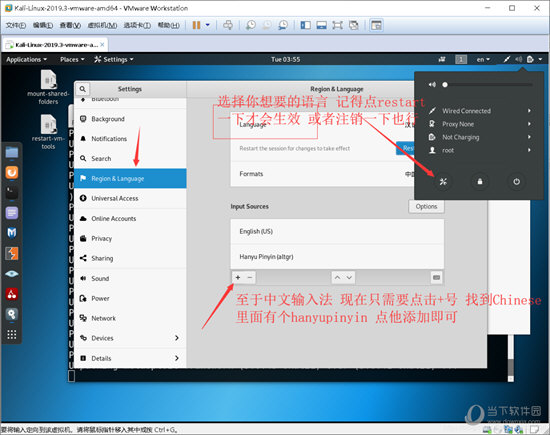Click the blue Restart button
Viewport: 550px width, 435px height.
(x=405, y=148)
